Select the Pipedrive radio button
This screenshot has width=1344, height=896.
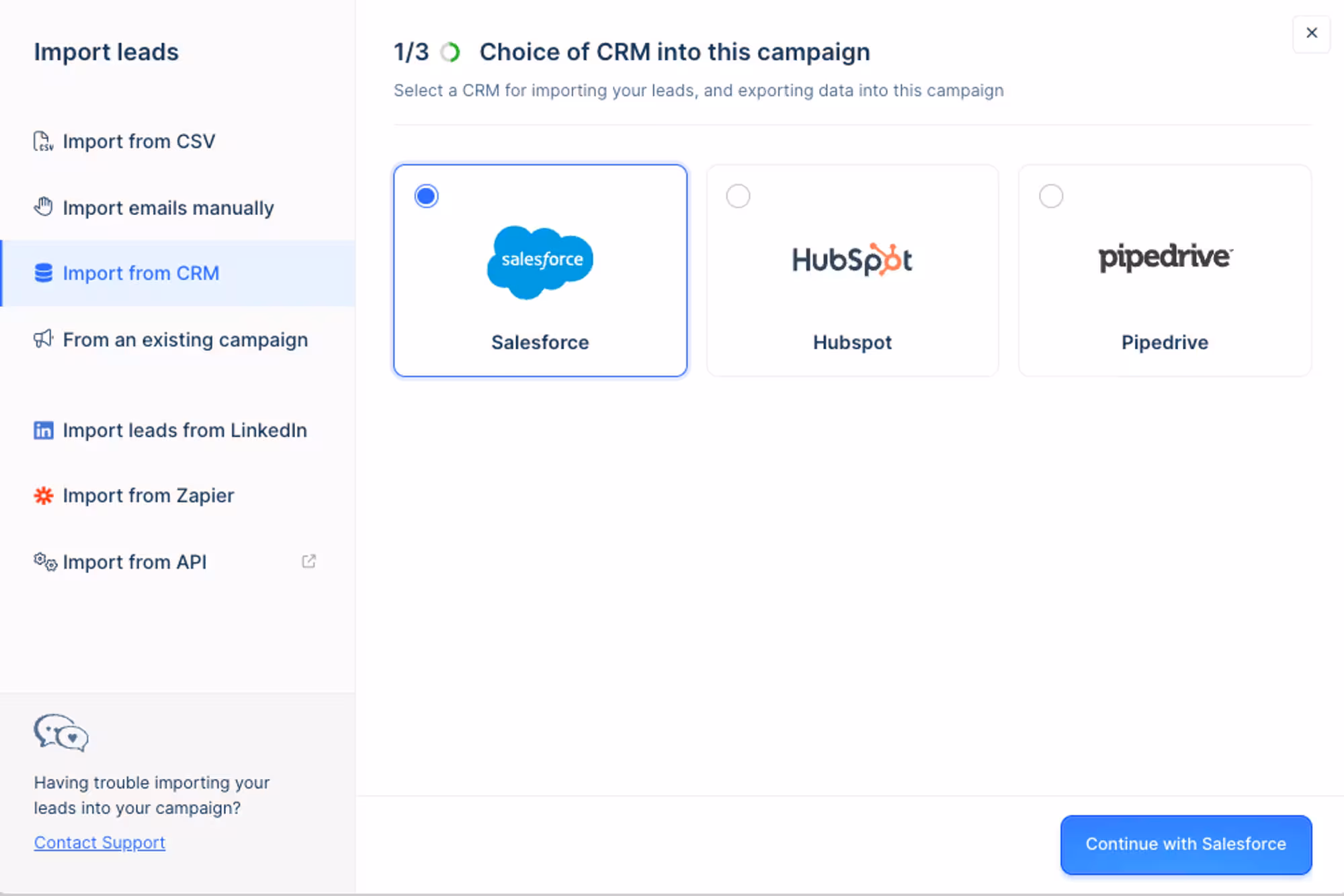coord(1051,196)
